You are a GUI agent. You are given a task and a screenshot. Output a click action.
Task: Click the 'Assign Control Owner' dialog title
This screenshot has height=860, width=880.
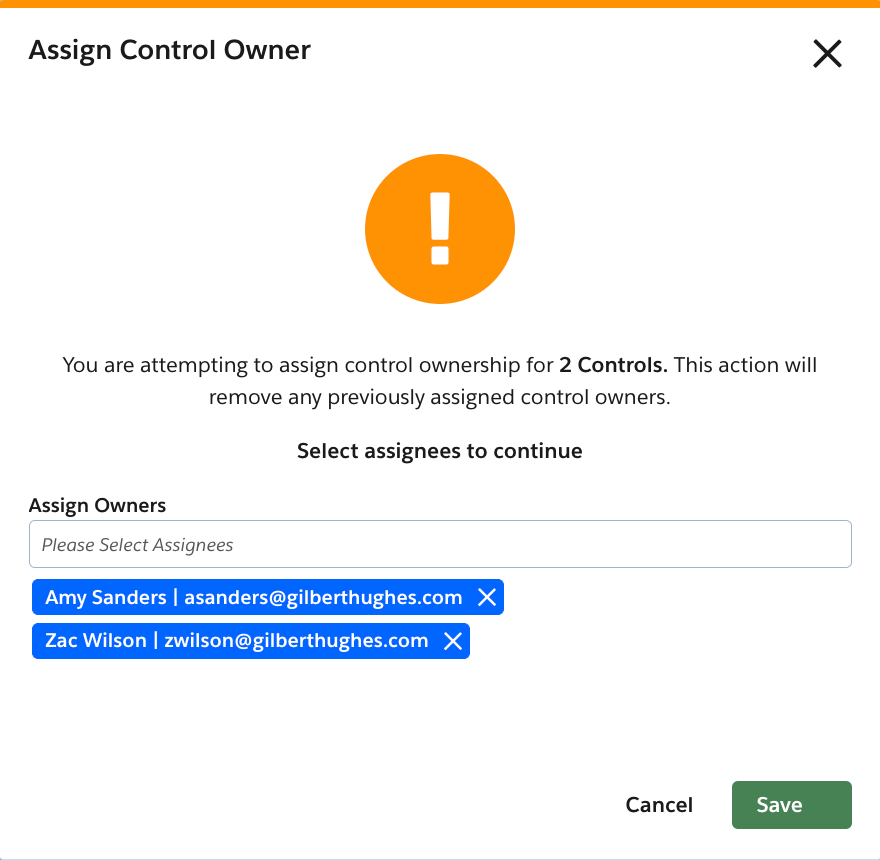[x=169, y=50]
